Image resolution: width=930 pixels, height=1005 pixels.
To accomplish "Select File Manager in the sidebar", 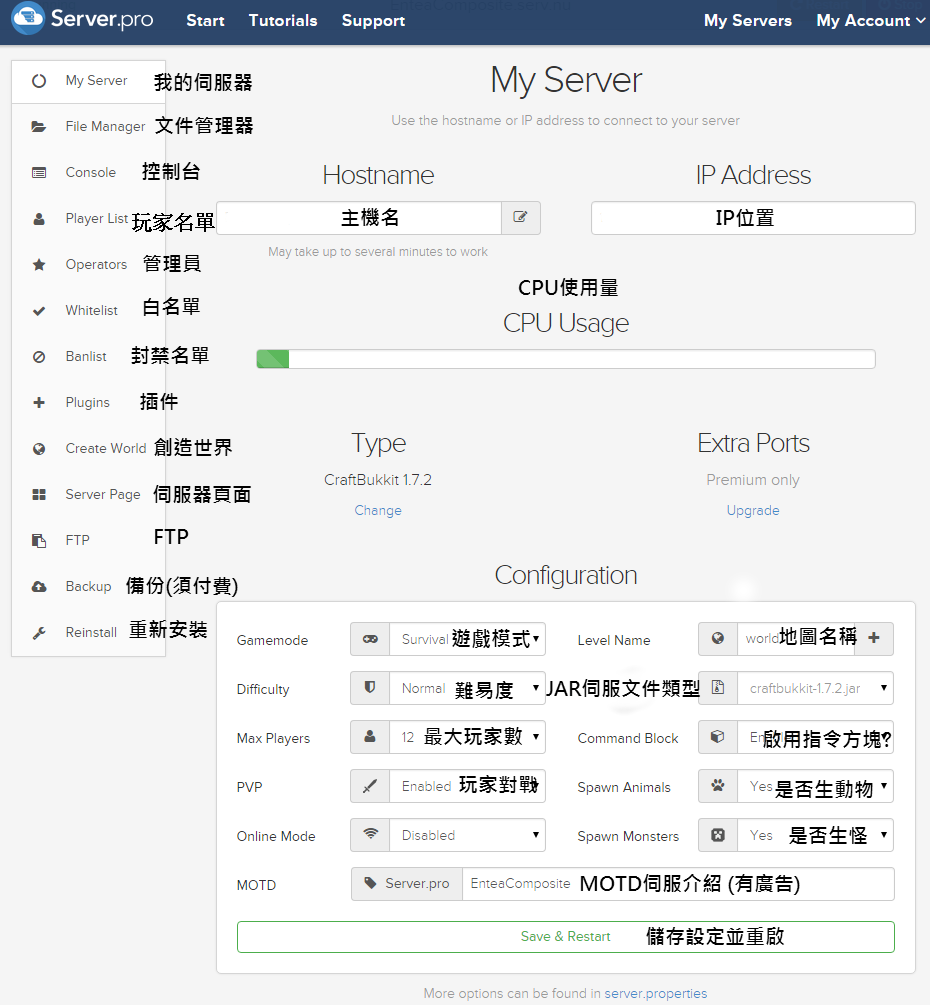I will pyautogui.click(x=88, y=127).
